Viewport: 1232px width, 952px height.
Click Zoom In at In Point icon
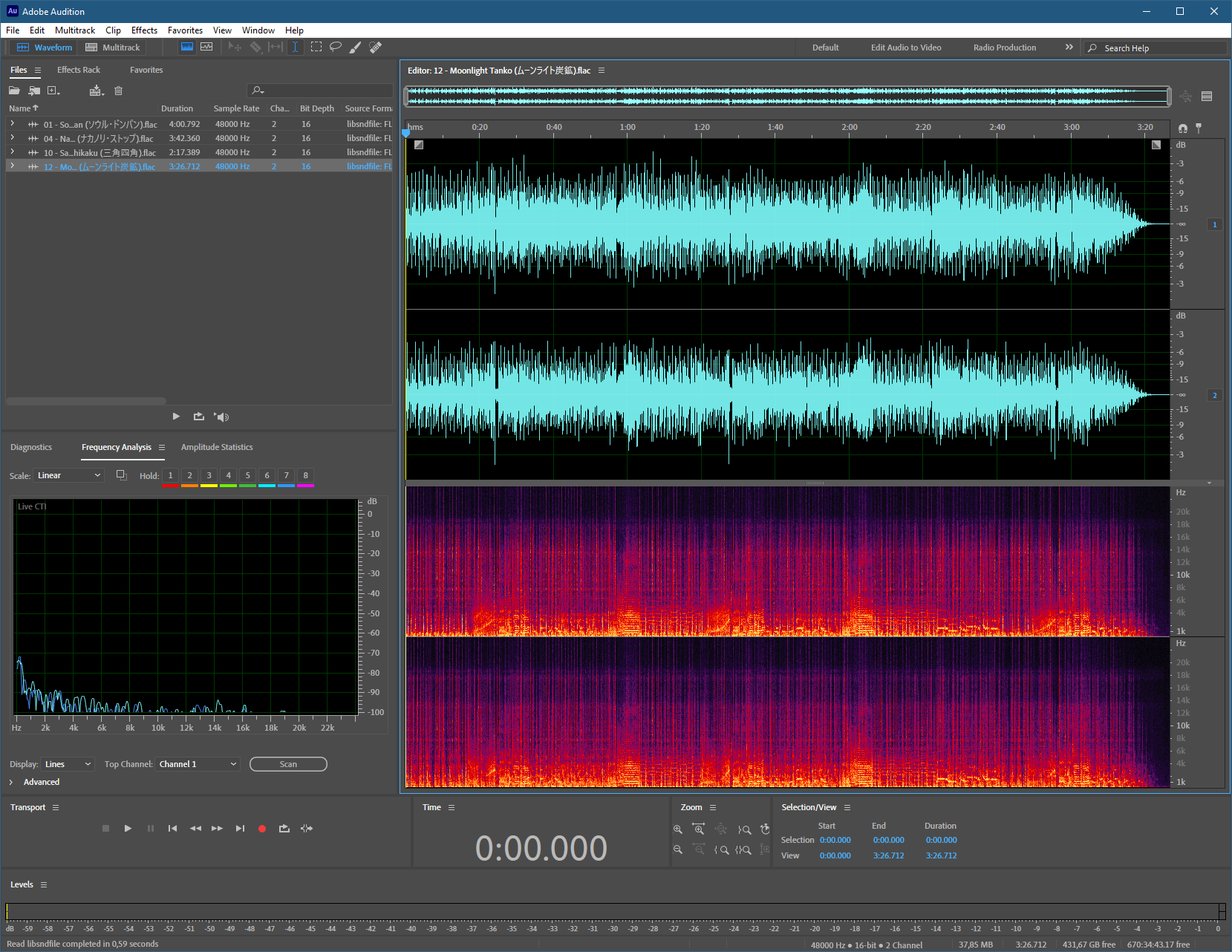pos(721,850)
